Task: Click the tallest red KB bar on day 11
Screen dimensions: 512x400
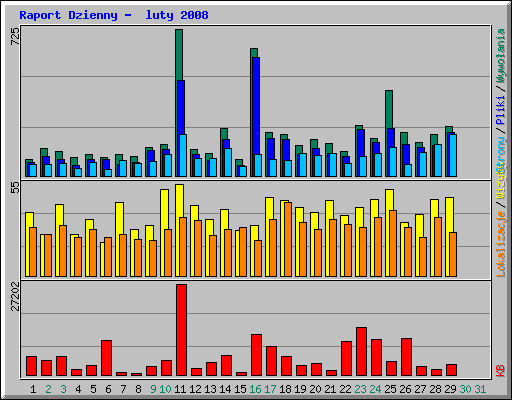Action: click(x=181, y=330)
